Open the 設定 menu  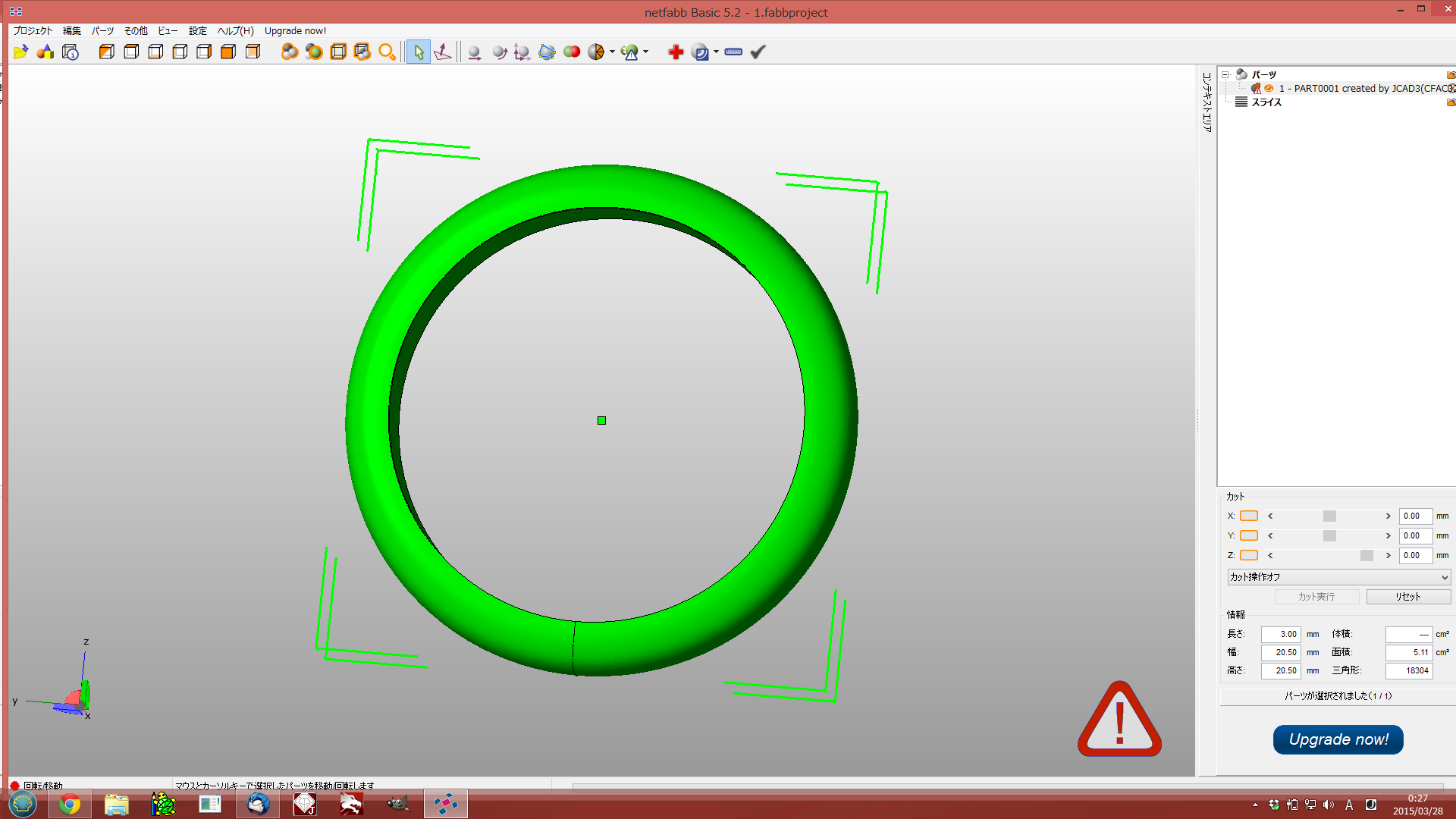coord(197,31)
